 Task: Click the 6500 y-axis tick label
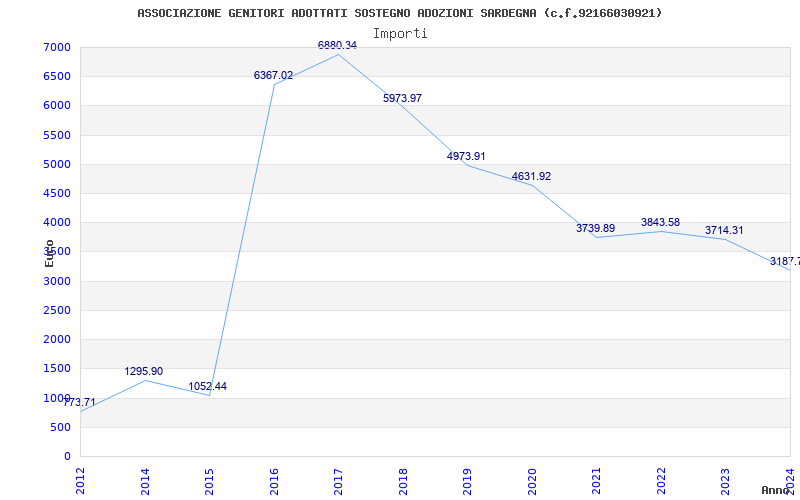(x=57, y=77)
